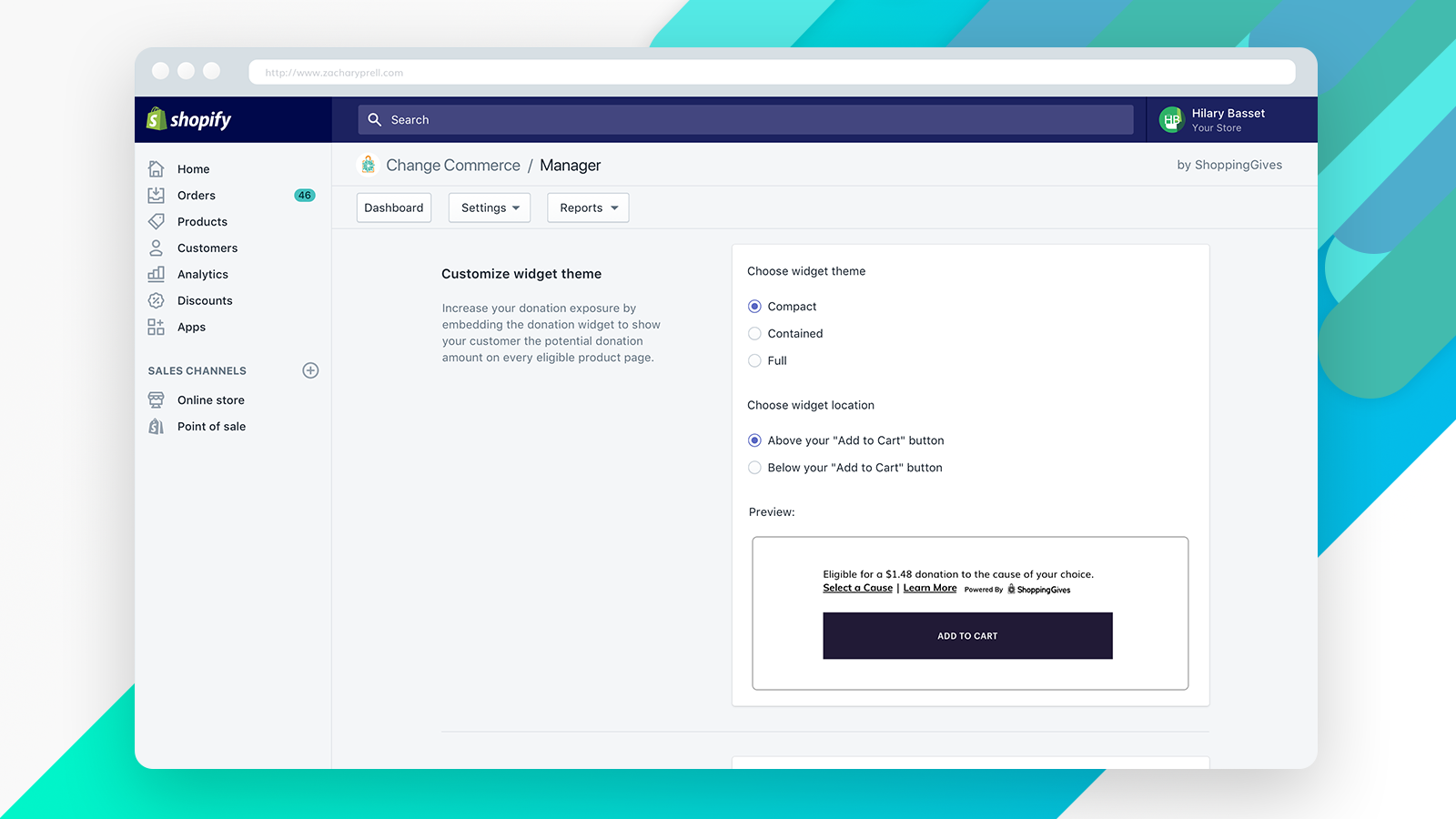Open the Home icon in sidebar

(157, 169)
